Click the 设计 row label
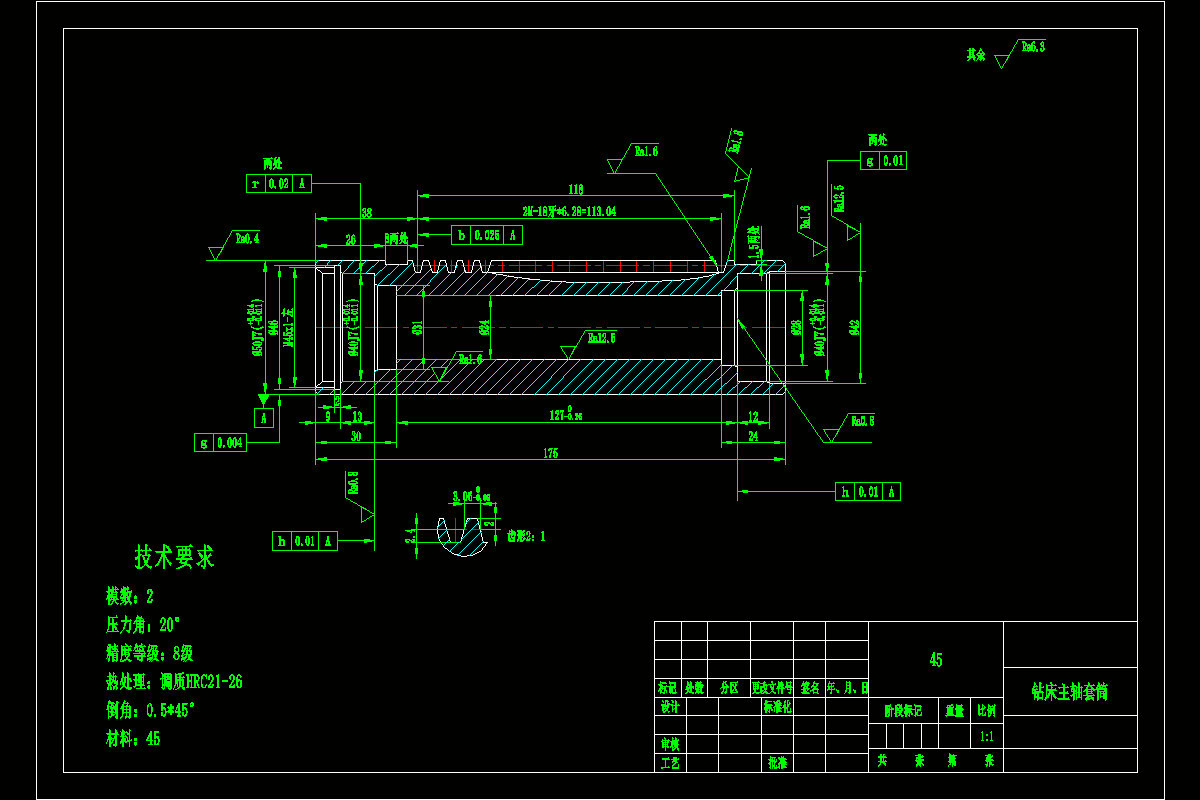 click(x=669, y=707)
